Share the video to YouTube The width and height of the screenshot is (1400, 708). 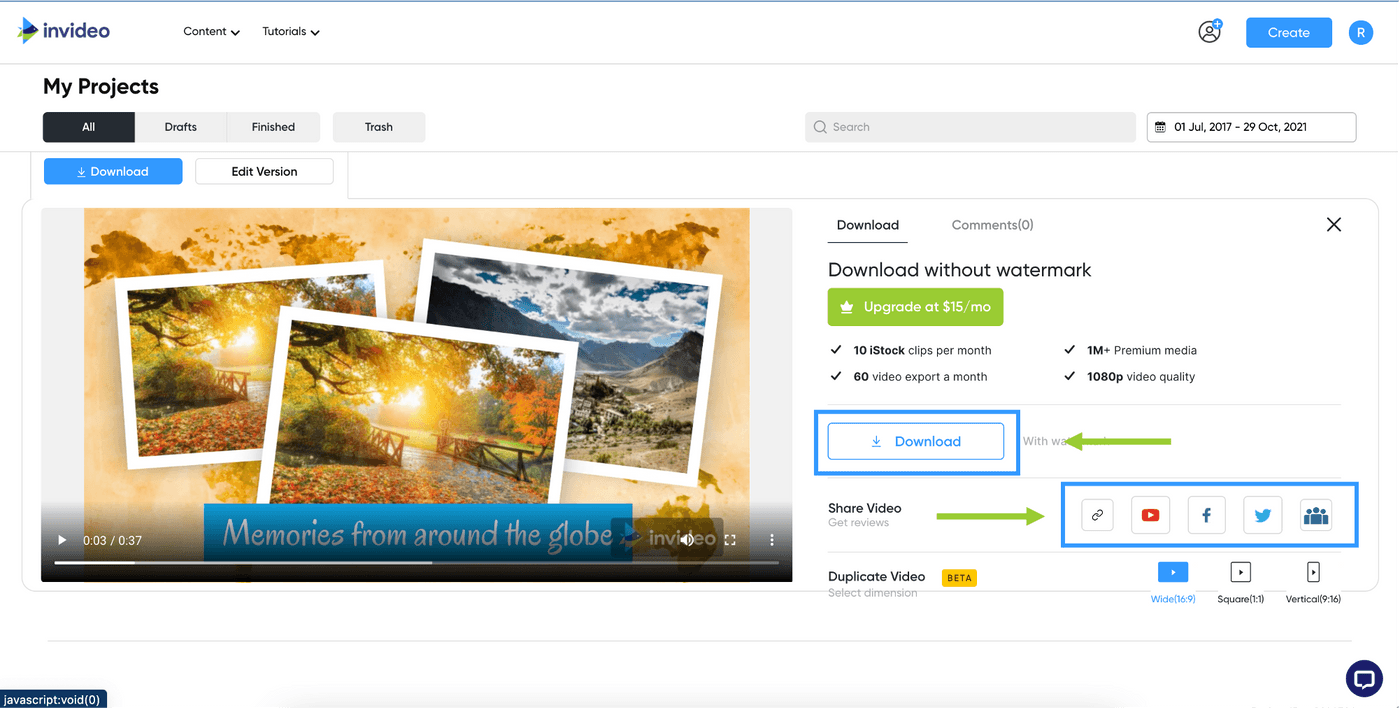click(x=1150, y=514)
